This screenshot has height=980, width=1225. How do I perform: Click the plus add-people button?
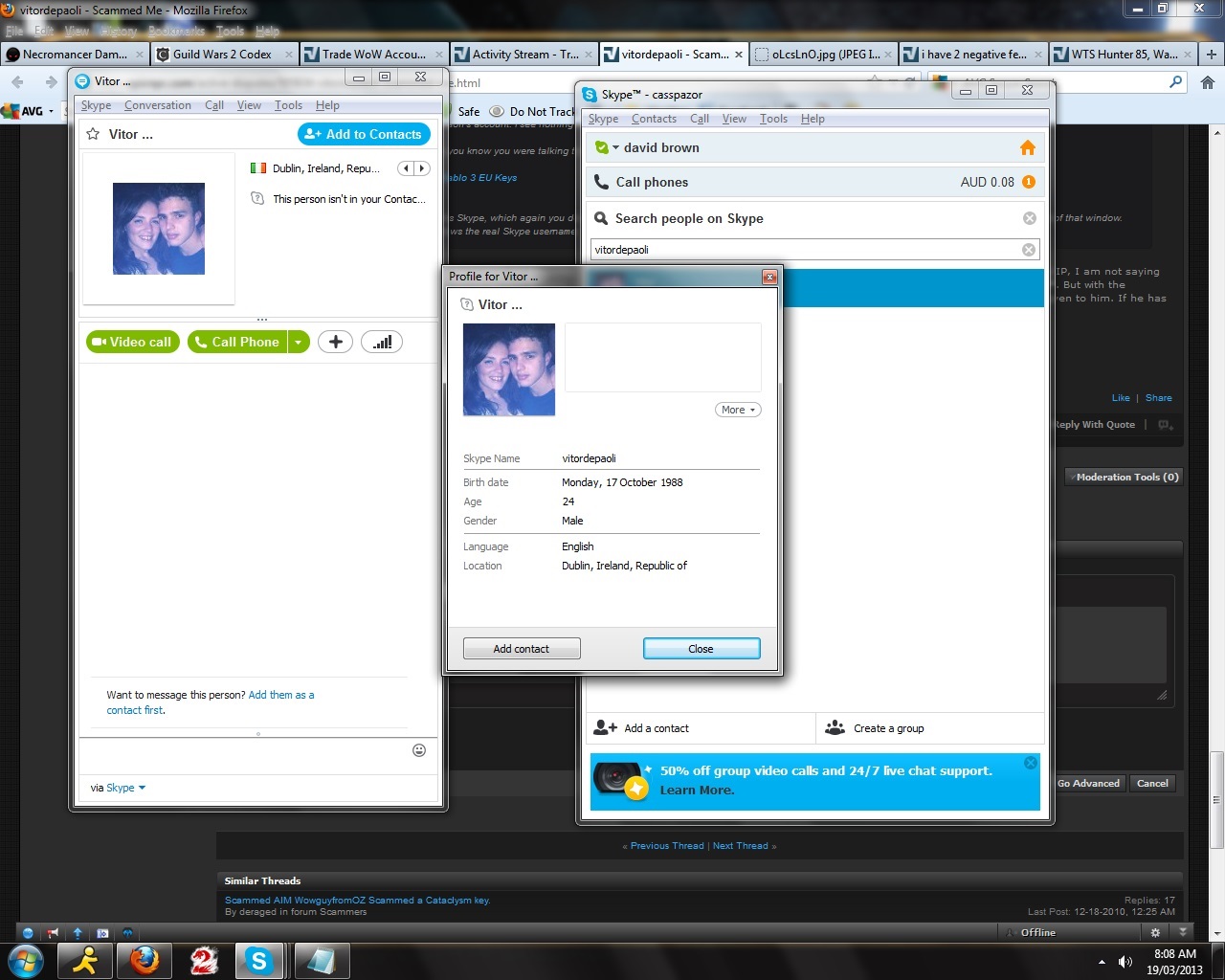(335, 342)
